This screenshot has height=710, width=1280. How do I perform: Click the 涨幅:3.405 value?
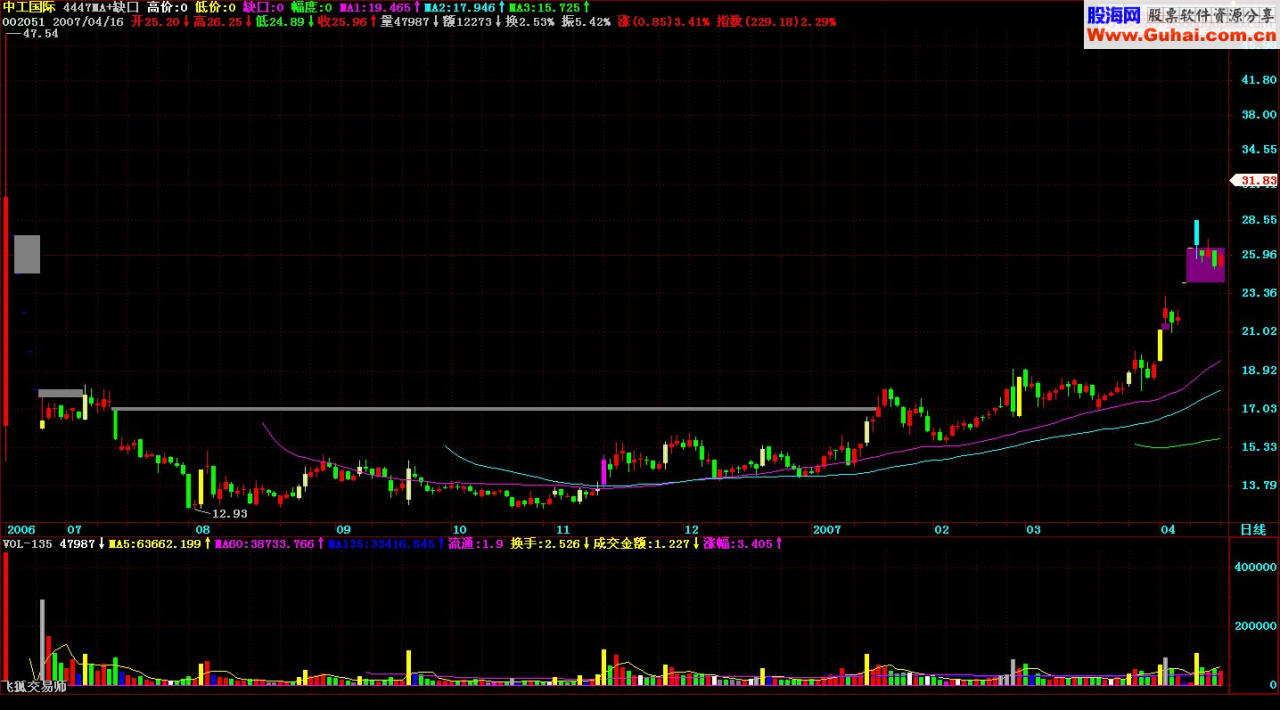[x=737, y=544]
